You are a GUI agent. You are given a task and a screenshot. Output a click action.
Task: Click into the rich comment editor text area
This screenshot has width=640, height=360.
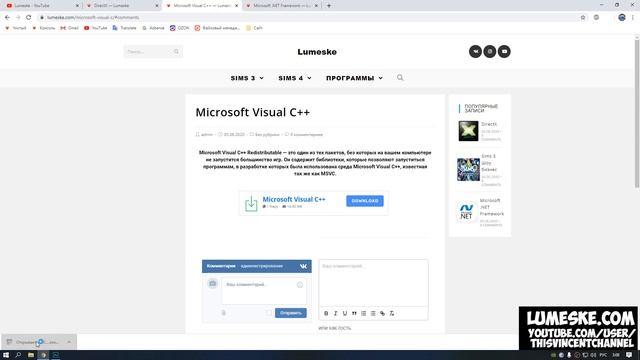pyautogui.click(x=373, y=283)
